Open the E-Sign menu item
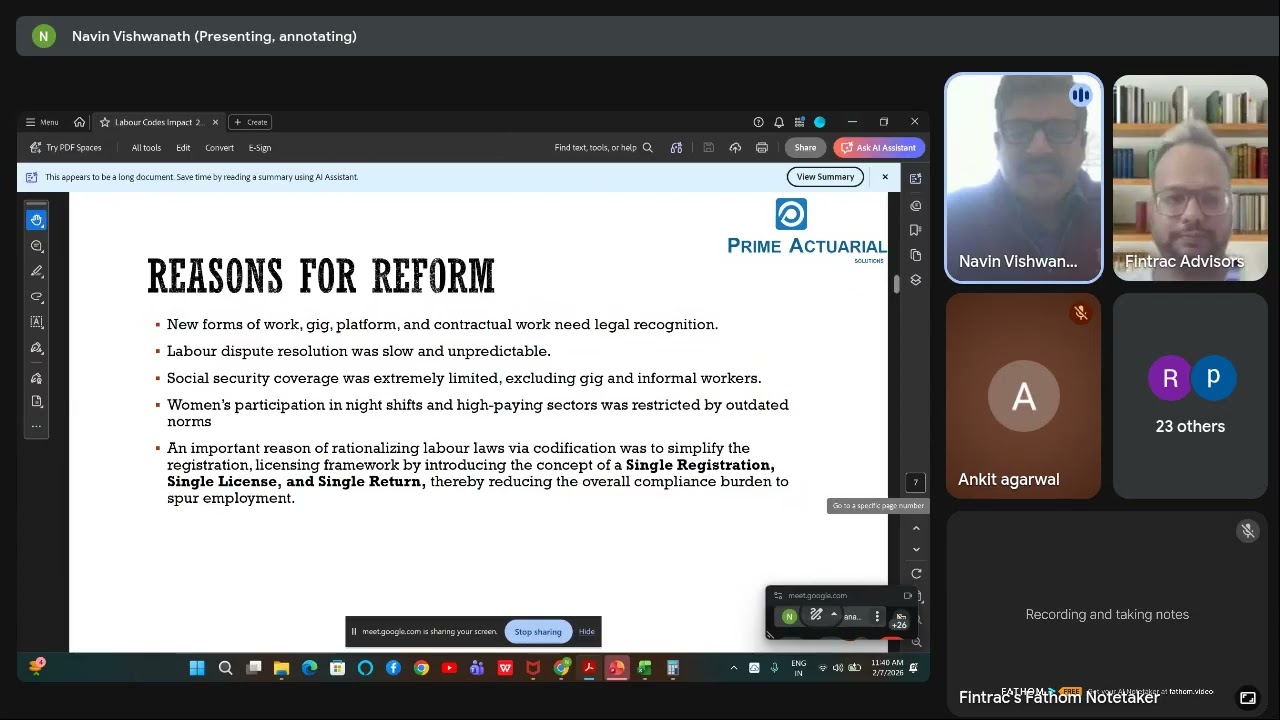Image resolution: width=1280 pixels, height=720 pixels. [x=260, y=148]
